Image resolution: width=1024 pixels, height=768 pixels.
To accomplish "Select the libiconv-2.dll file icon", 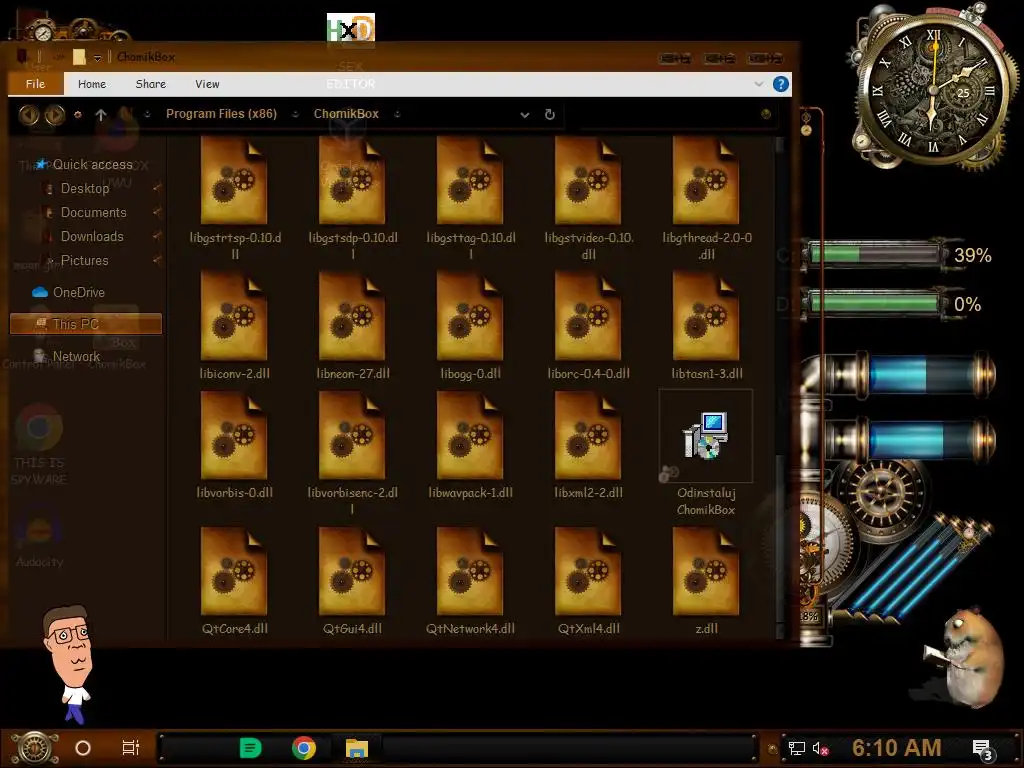I will coord(234,316).
